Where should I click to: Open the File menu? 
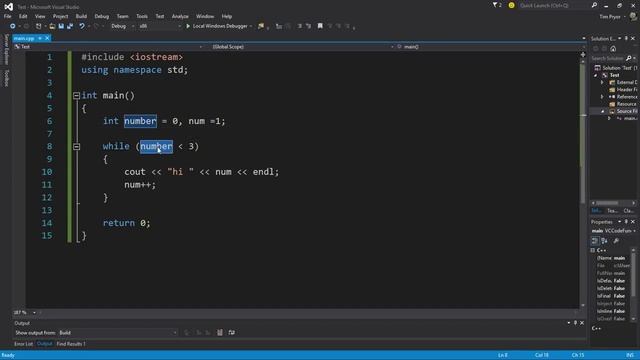click(7, 16)
